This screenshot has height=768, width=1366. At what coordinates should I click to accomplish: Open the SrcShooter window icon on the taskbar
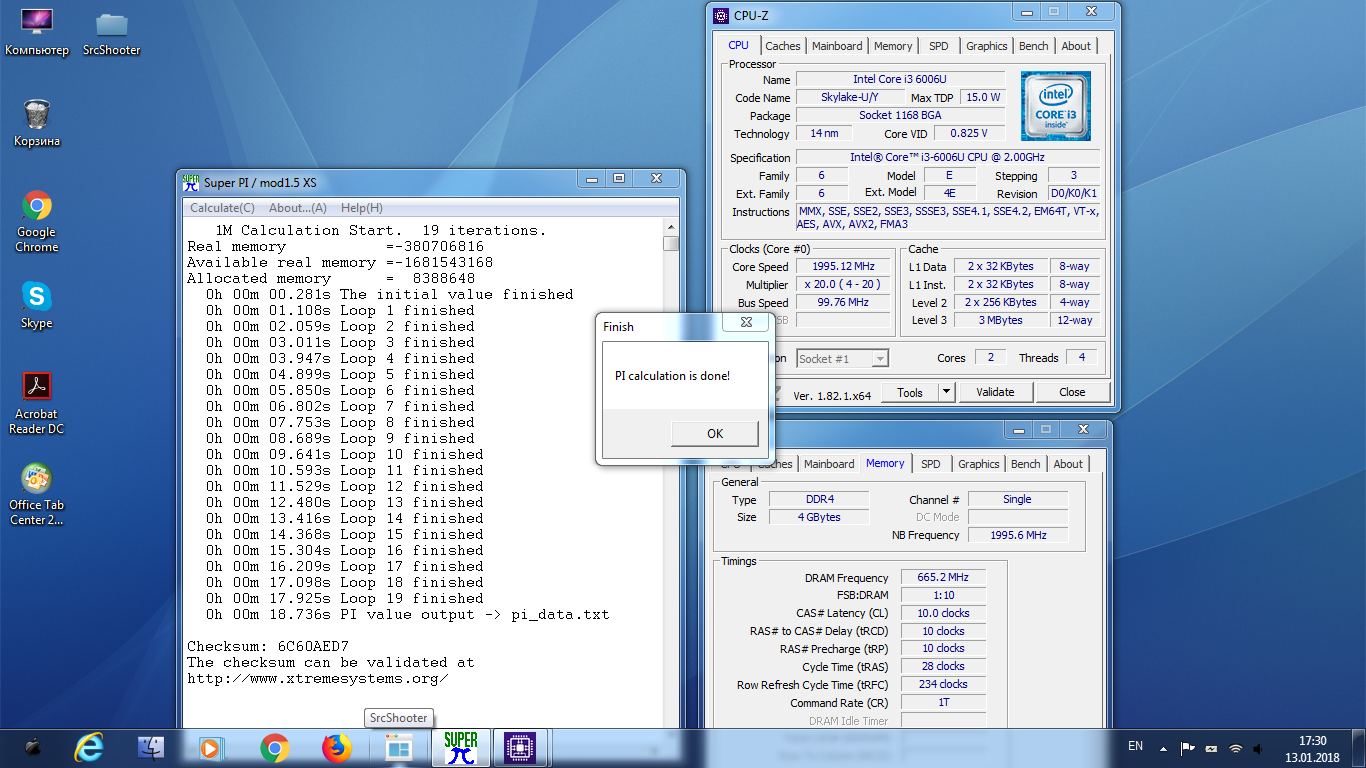click(x=399, y=747)
